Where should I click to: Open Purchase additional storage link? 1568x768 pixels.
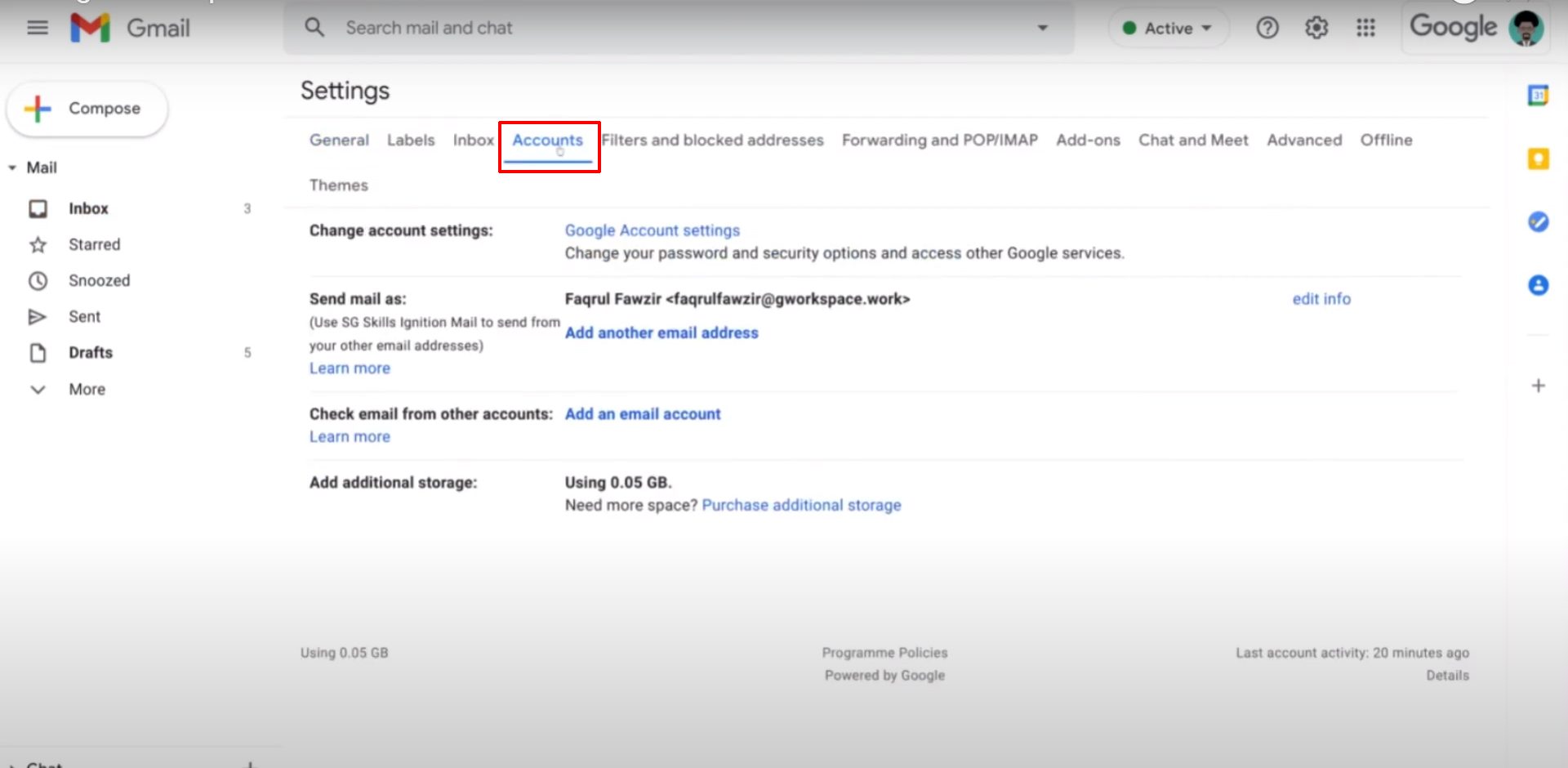[x=801, y=505]
